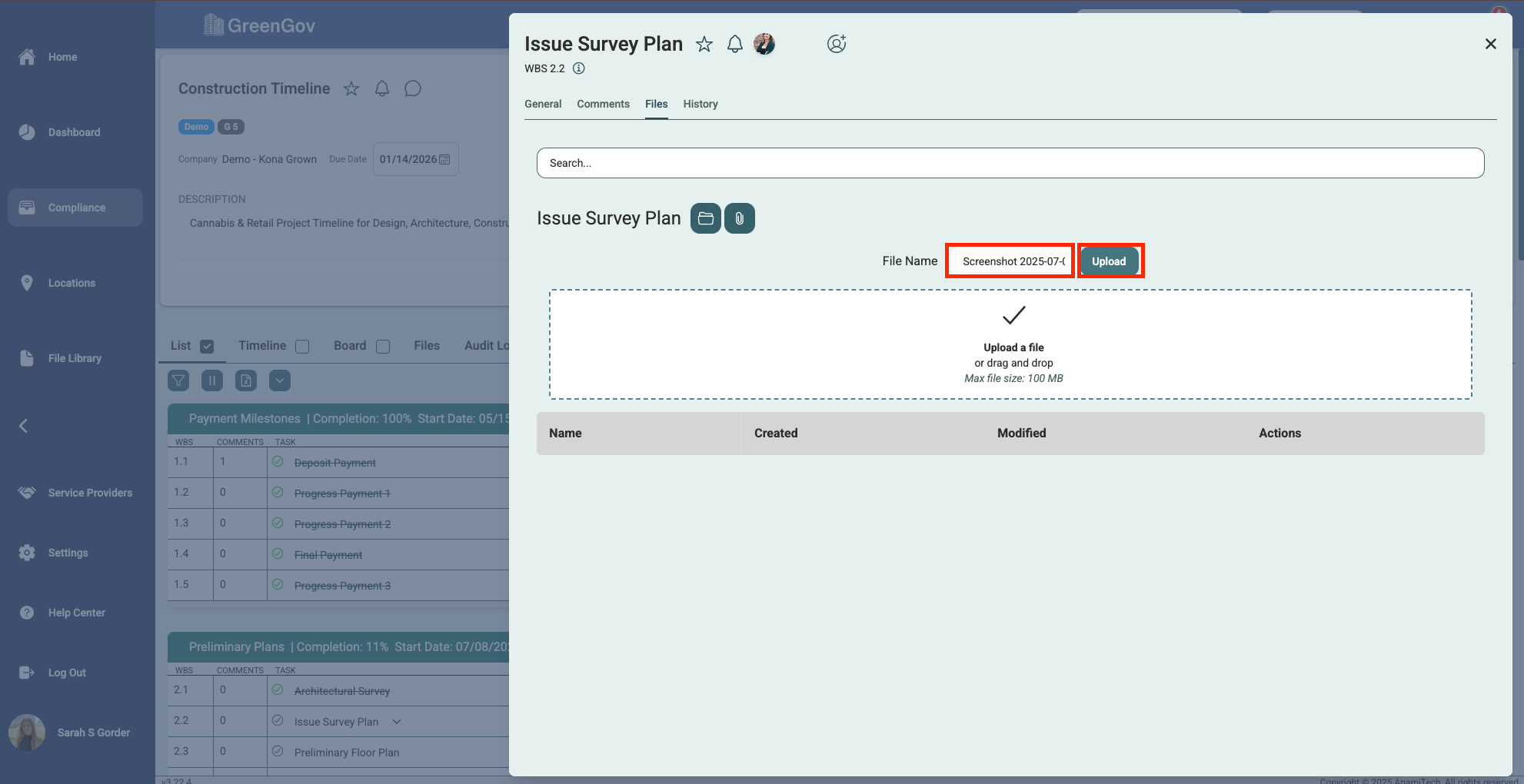The height and width of the screenshot is (784, 1524).
Task: Add assignee with user-plus icon
Action: click(837, 44)
